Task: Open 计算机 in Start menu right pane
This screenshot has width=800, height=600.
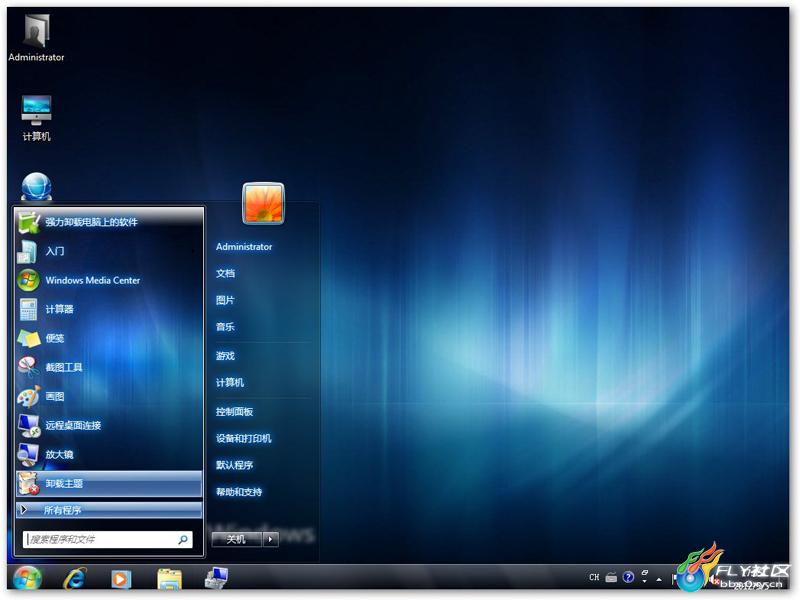Action: (x=230, y=383)
